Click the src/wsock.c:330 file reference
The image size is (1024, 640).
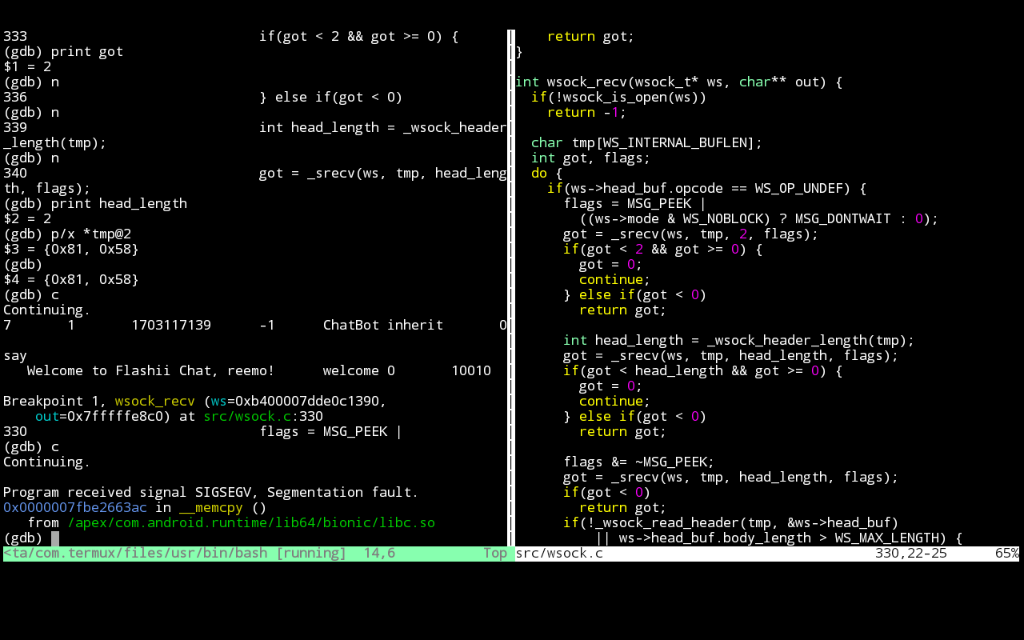pyautogui.click(x=263, y=417)
